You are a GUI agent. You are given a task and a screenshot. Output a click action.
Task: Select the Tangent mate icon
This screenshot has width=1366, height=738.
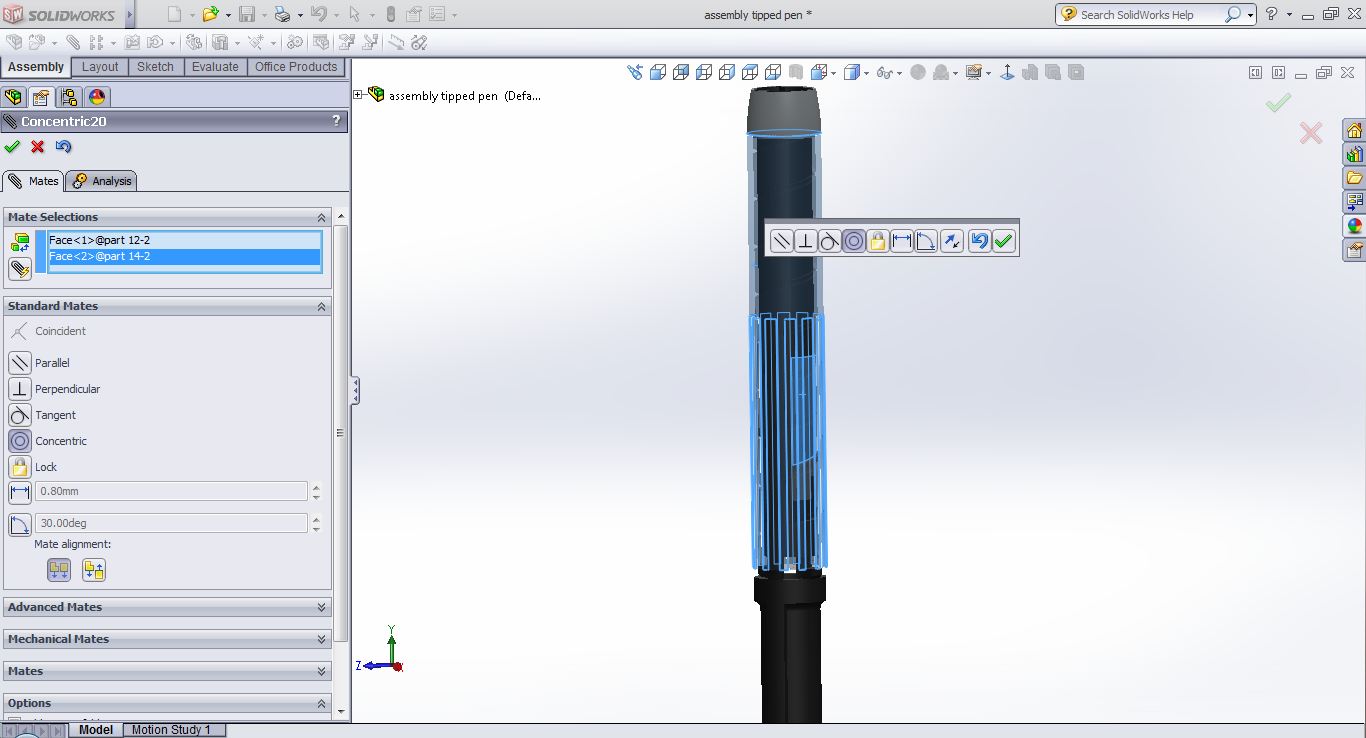(20, 415)
